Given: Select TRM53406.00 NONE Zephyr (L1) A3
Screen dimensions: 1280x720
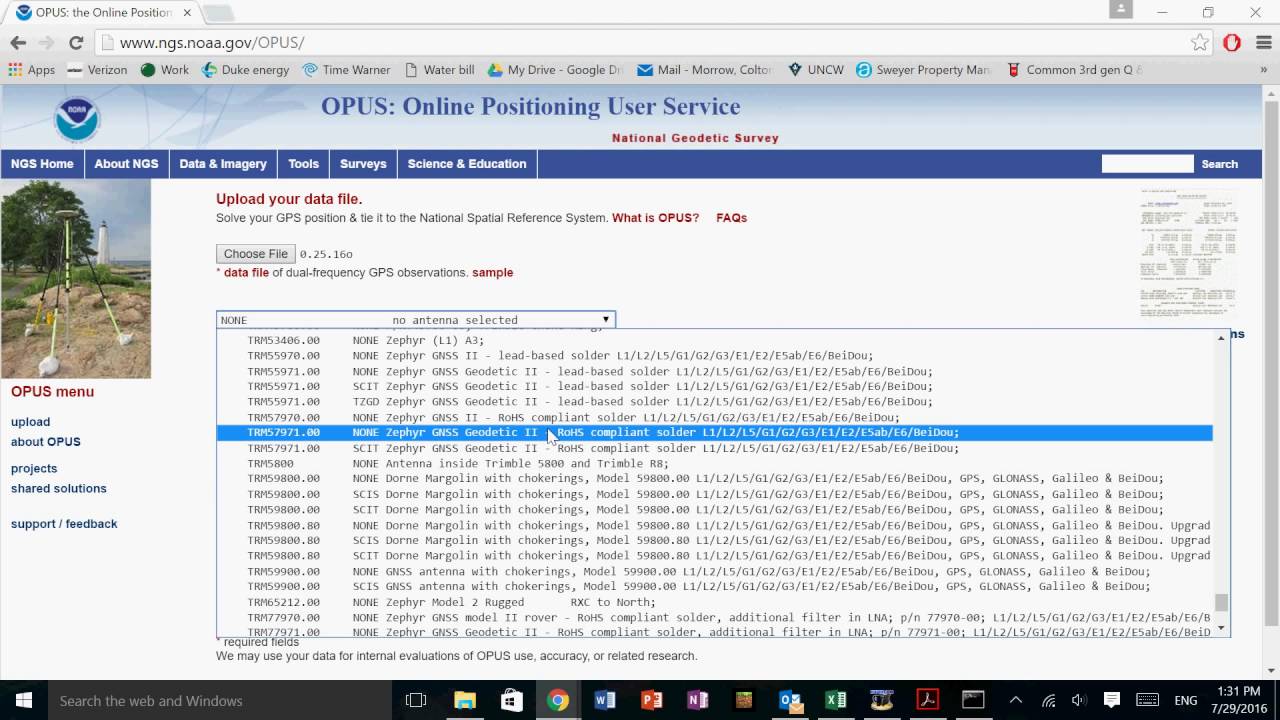Looking at the screenshot, I should point(715,340).
